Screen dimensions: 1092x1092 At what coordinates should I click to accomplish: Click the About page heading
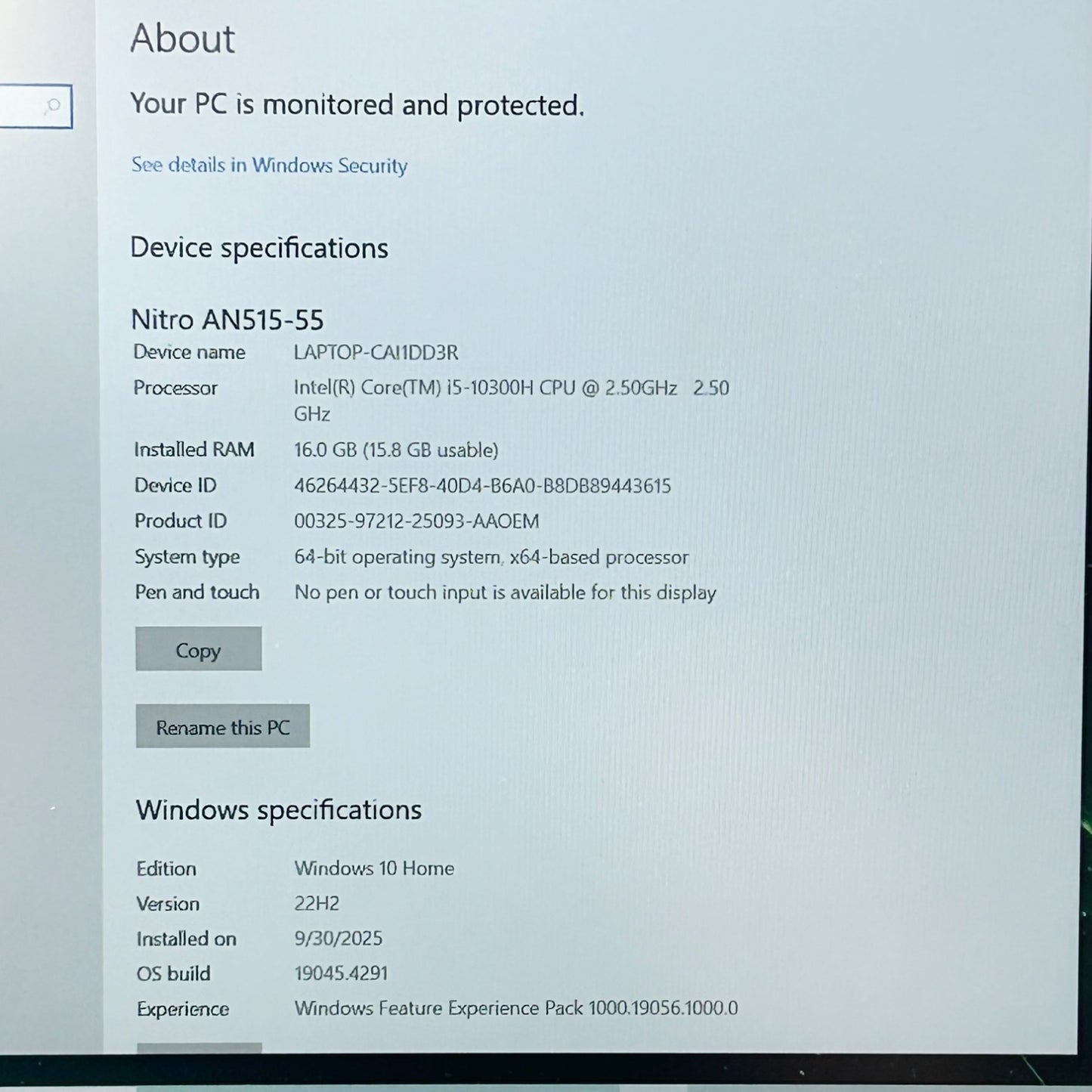[x=182, y=39]
